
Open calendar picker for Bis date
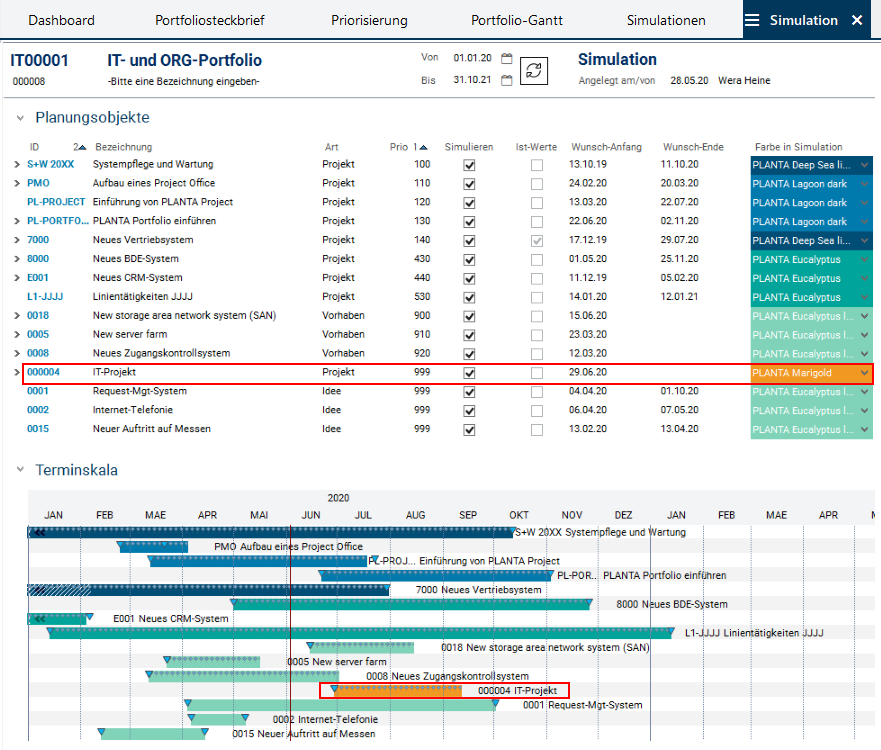(507, 81)
